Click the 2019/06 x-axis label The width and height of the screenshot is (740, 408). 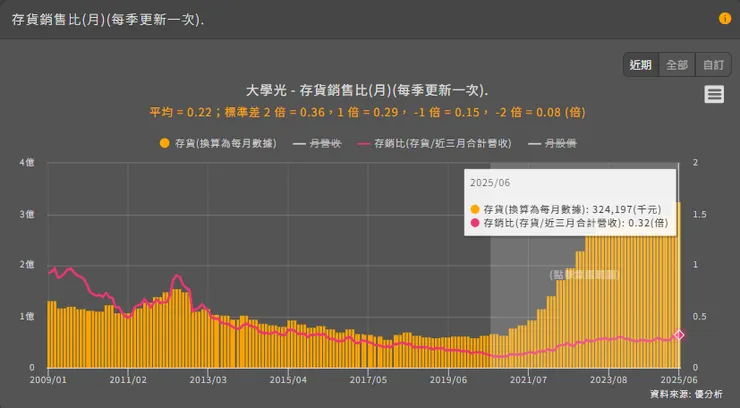click(x=448, y=380)
